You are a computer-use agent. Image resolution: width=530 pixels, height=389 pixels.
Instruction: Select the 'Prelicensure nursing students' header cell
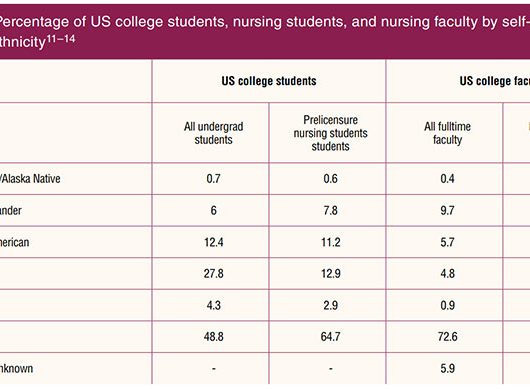coord(330,133)
